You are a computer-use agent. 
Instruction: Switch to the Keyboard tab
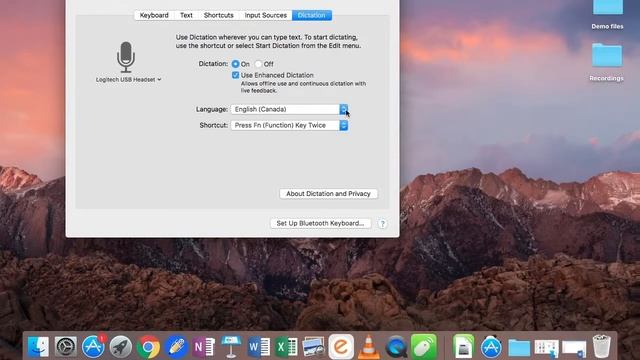click(154, 15)
